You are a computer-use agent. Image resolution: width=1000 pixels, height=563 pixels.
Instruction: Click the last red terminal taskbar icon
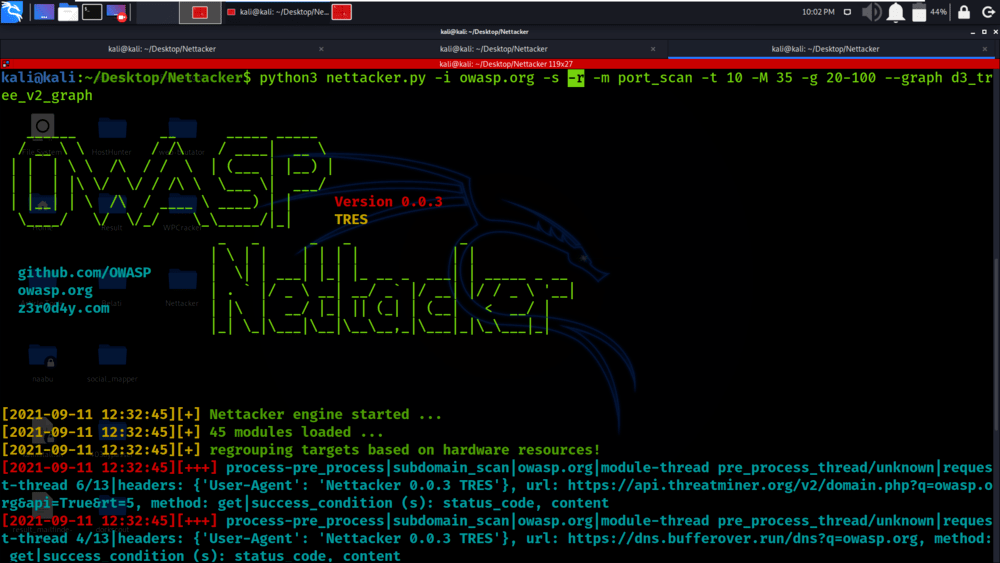click(342, 12)
